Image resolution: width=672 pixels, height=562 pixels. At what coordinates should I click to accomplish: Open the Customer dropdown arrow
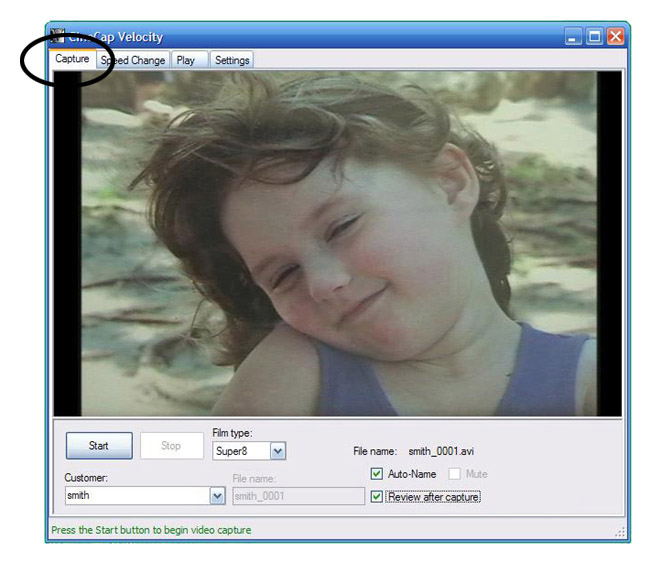tap(217, 496)
